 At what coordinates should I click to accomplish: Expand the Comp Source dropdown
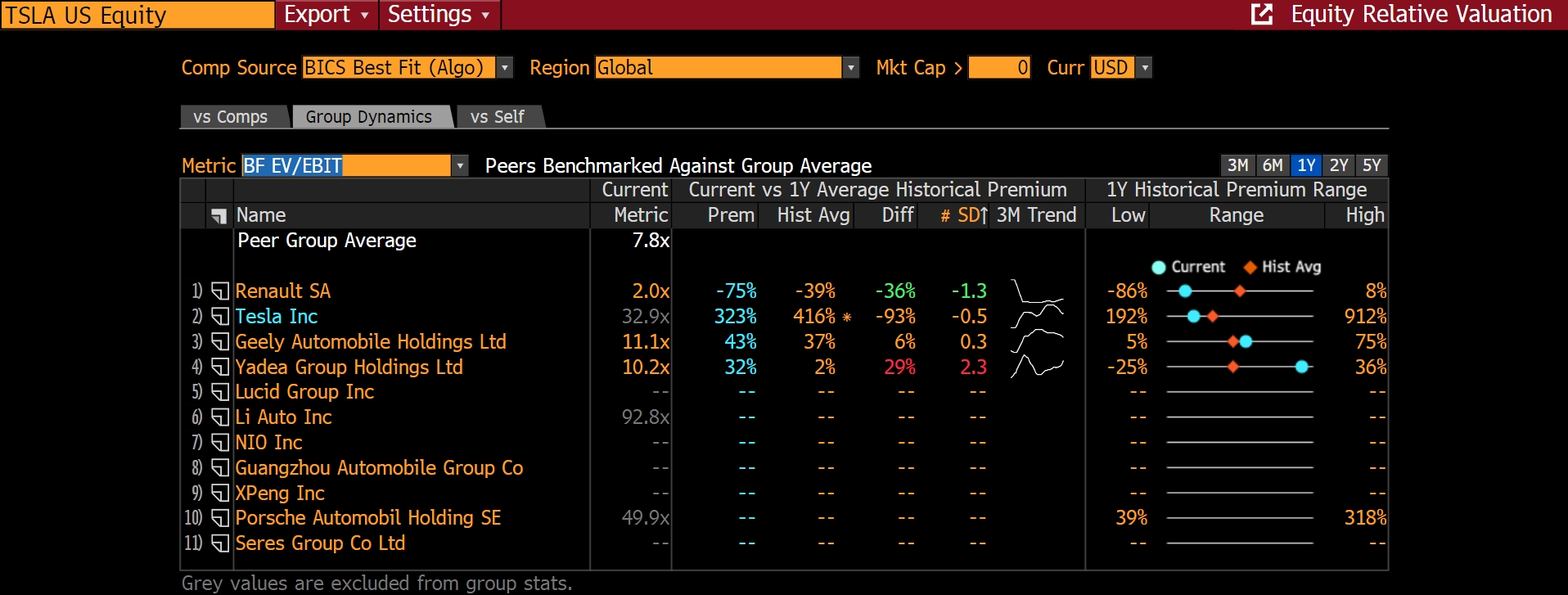coord(505,68)
